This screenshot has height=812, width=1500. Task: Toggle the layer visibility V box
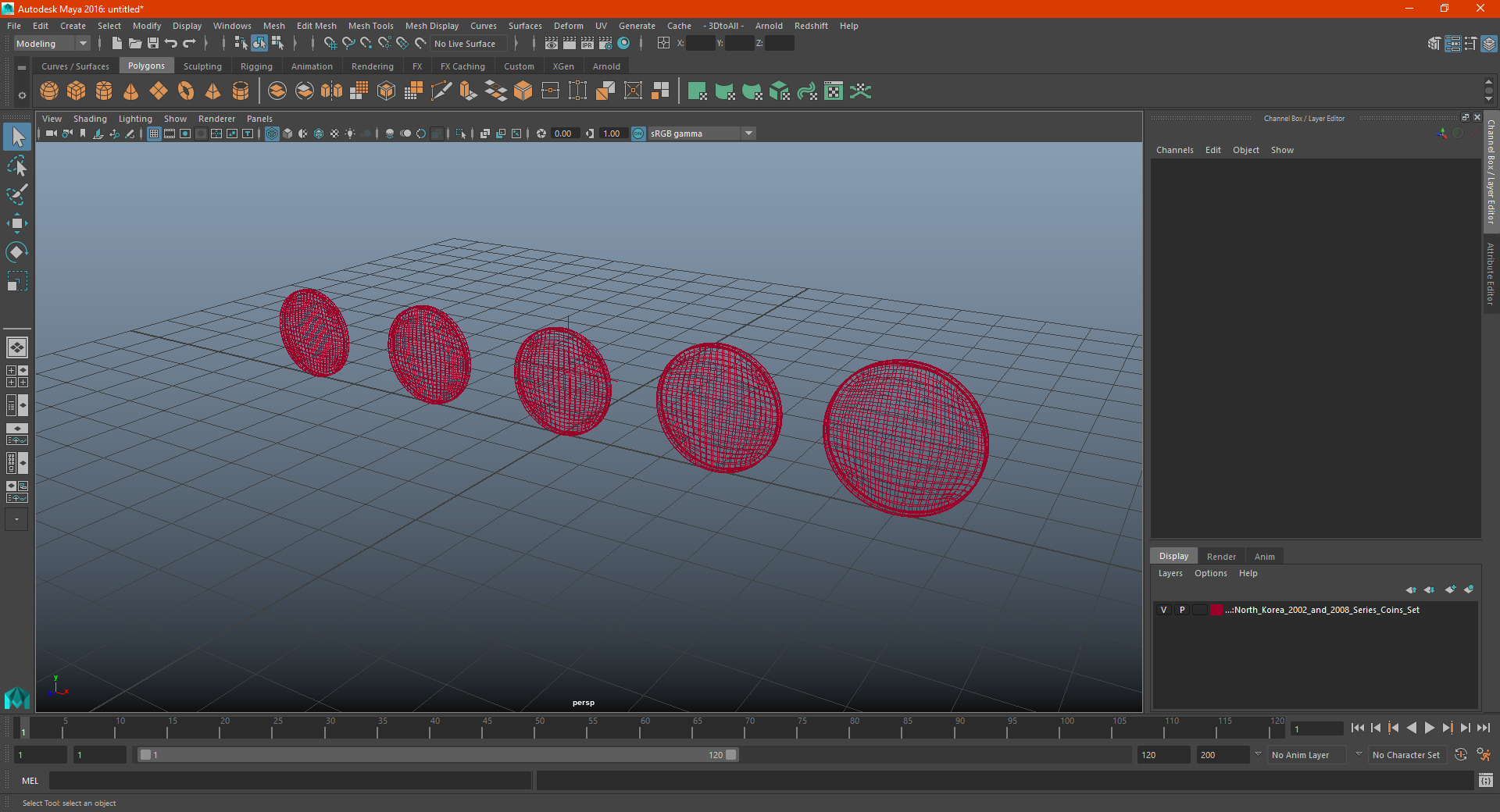coord(1164,610)
